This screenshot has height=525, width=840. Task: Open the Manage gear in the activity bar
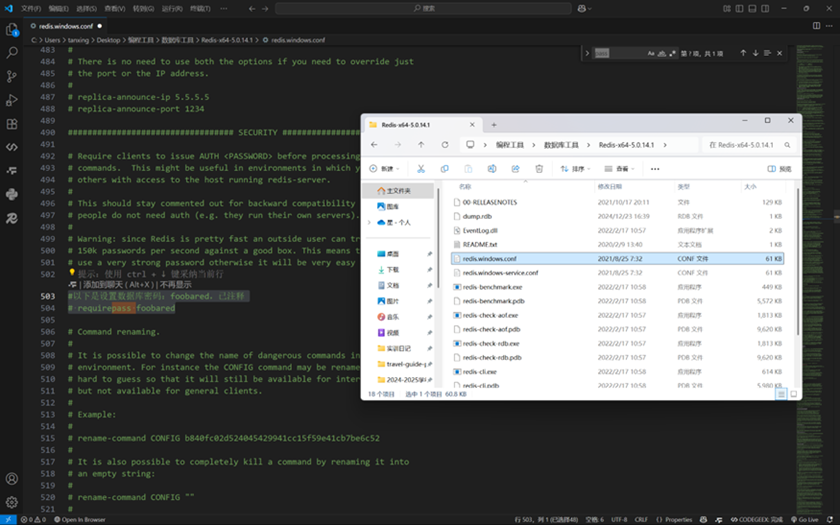pos(12,502)
